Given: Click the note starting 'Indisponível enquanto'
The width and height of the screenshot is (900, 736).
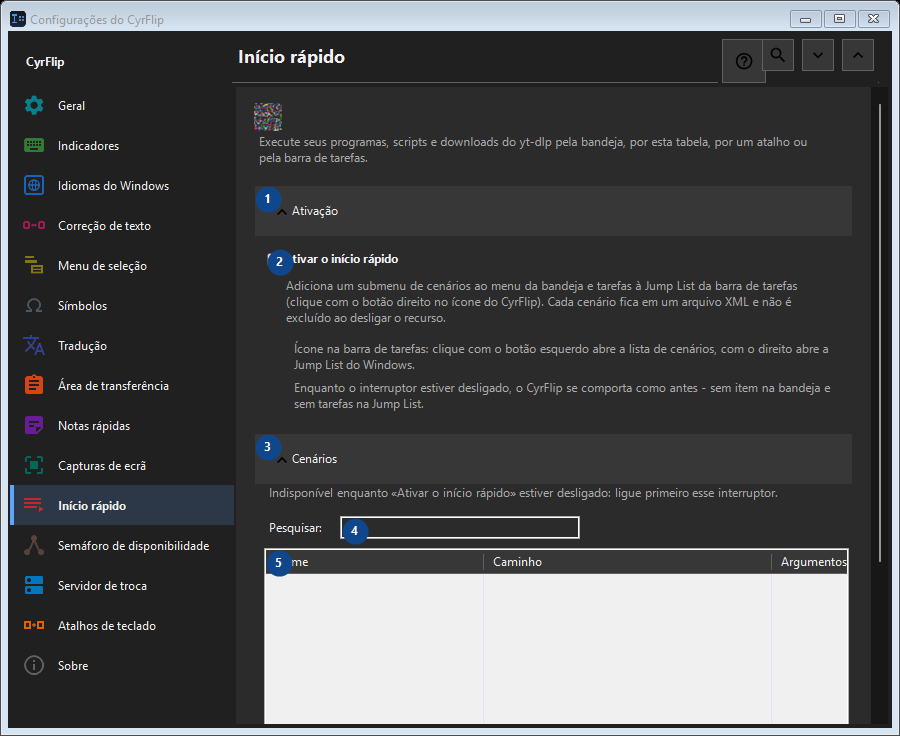Looking at the screenshot, I should click(523, 493).
